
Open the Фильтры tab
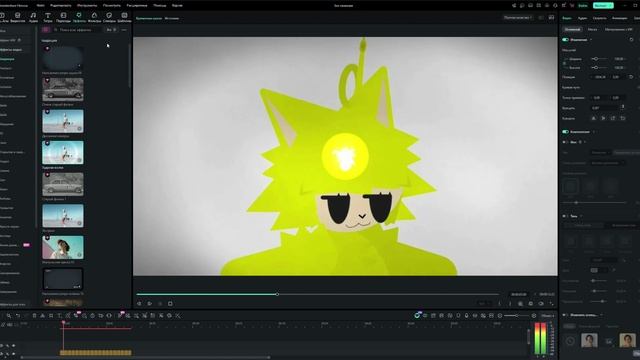point(94,17)
